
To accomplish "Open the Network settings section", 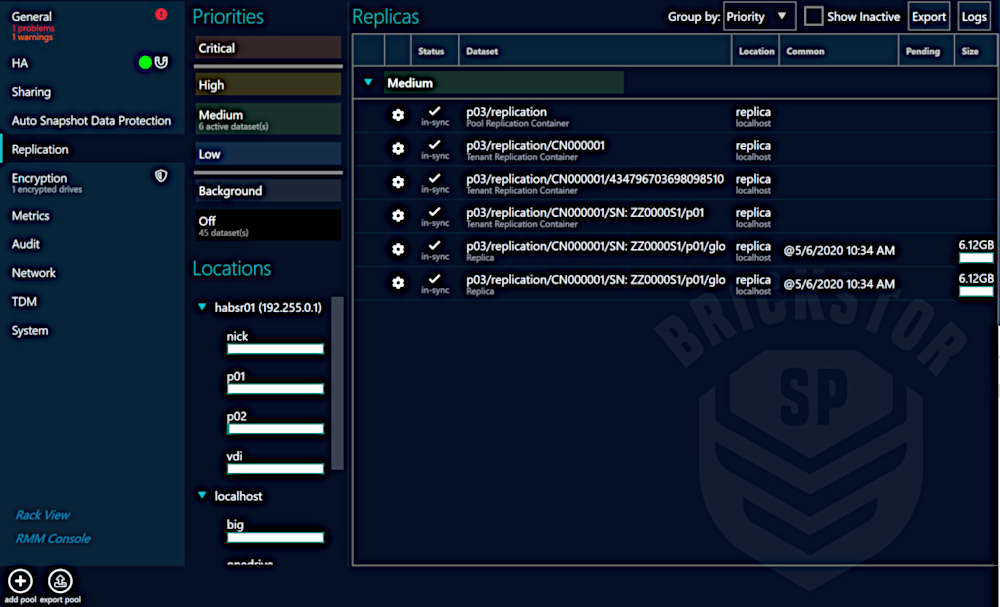I will click(33, 272).
